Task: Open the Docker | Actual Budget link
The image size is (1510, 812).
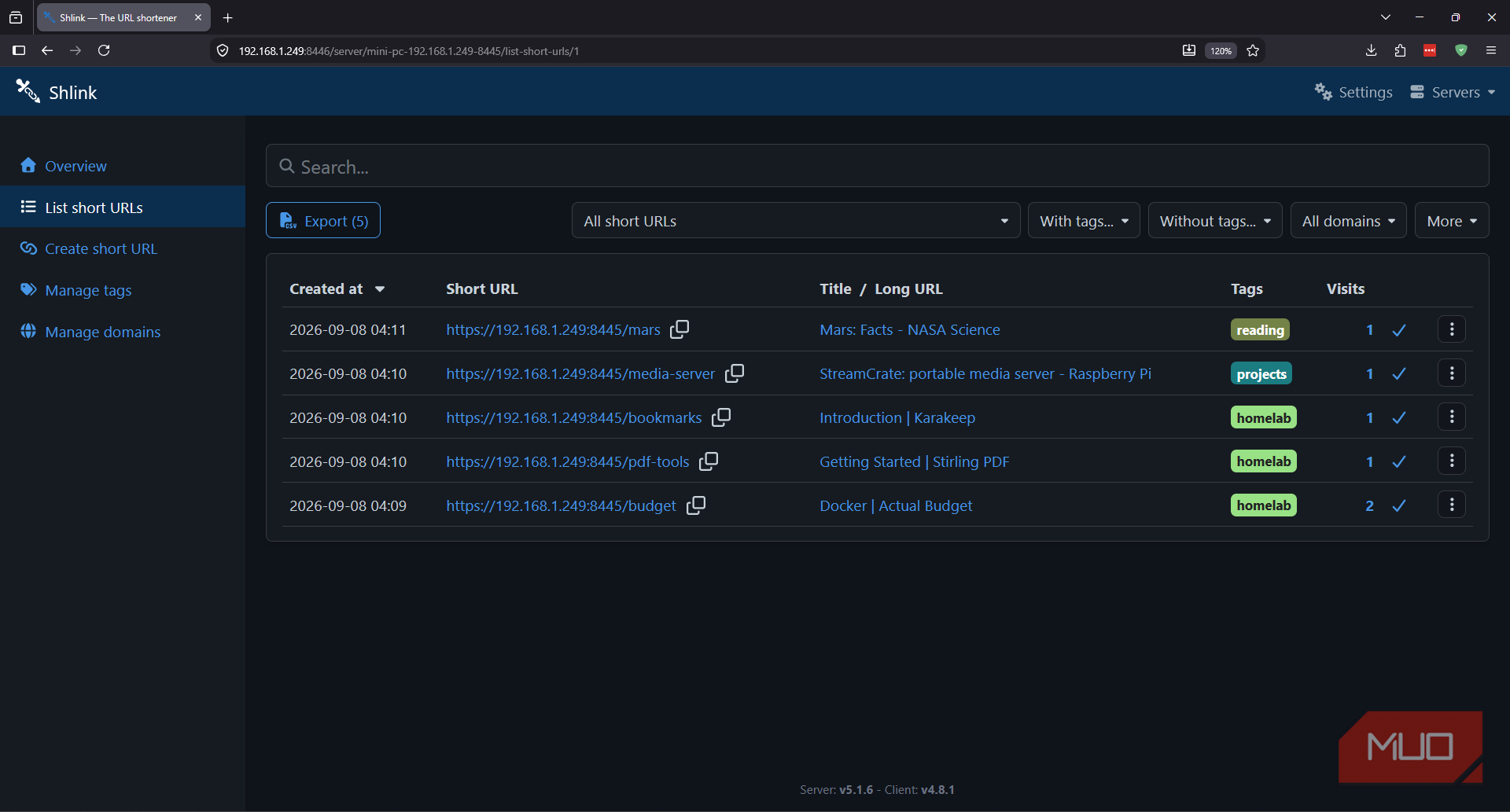Action: tap(896, 505)
